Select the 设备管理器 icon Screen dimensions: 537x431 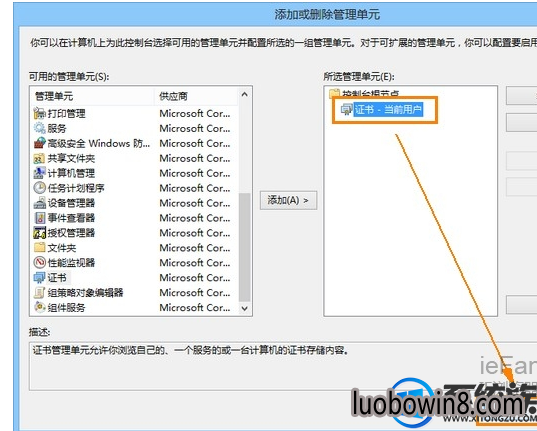pos(39,203)
